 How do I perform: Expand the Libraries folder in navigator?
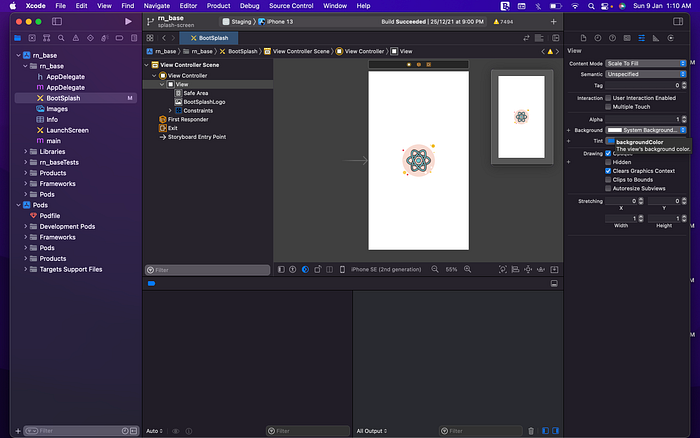[25, 152]
